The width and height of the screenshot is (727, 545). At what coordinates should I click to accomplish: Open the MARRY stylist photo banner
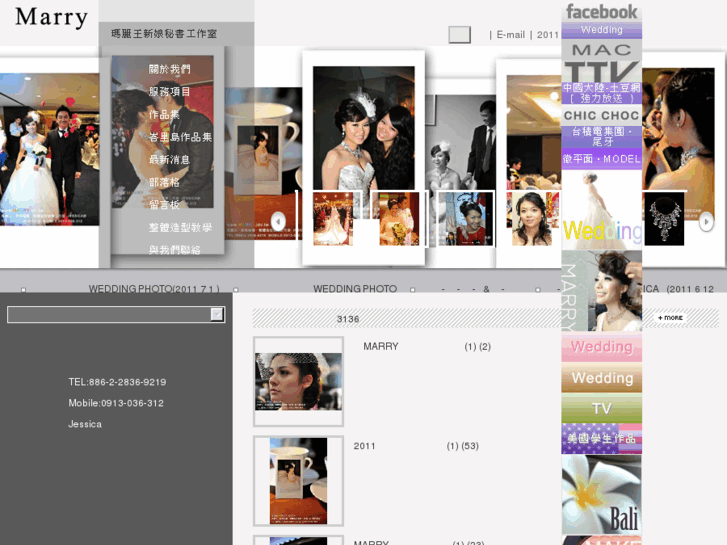(602, 291)
